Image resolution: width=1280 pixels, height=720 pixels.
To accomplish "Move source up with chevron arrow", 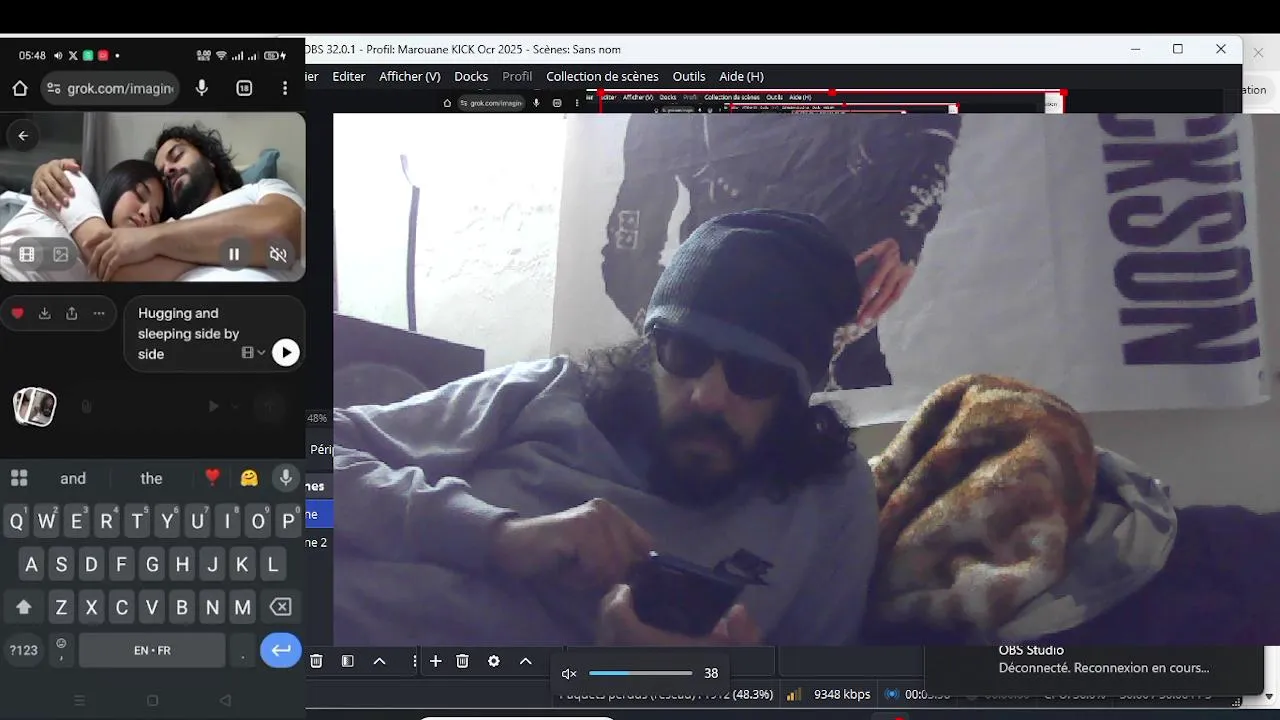I will (x=525, y=661).
